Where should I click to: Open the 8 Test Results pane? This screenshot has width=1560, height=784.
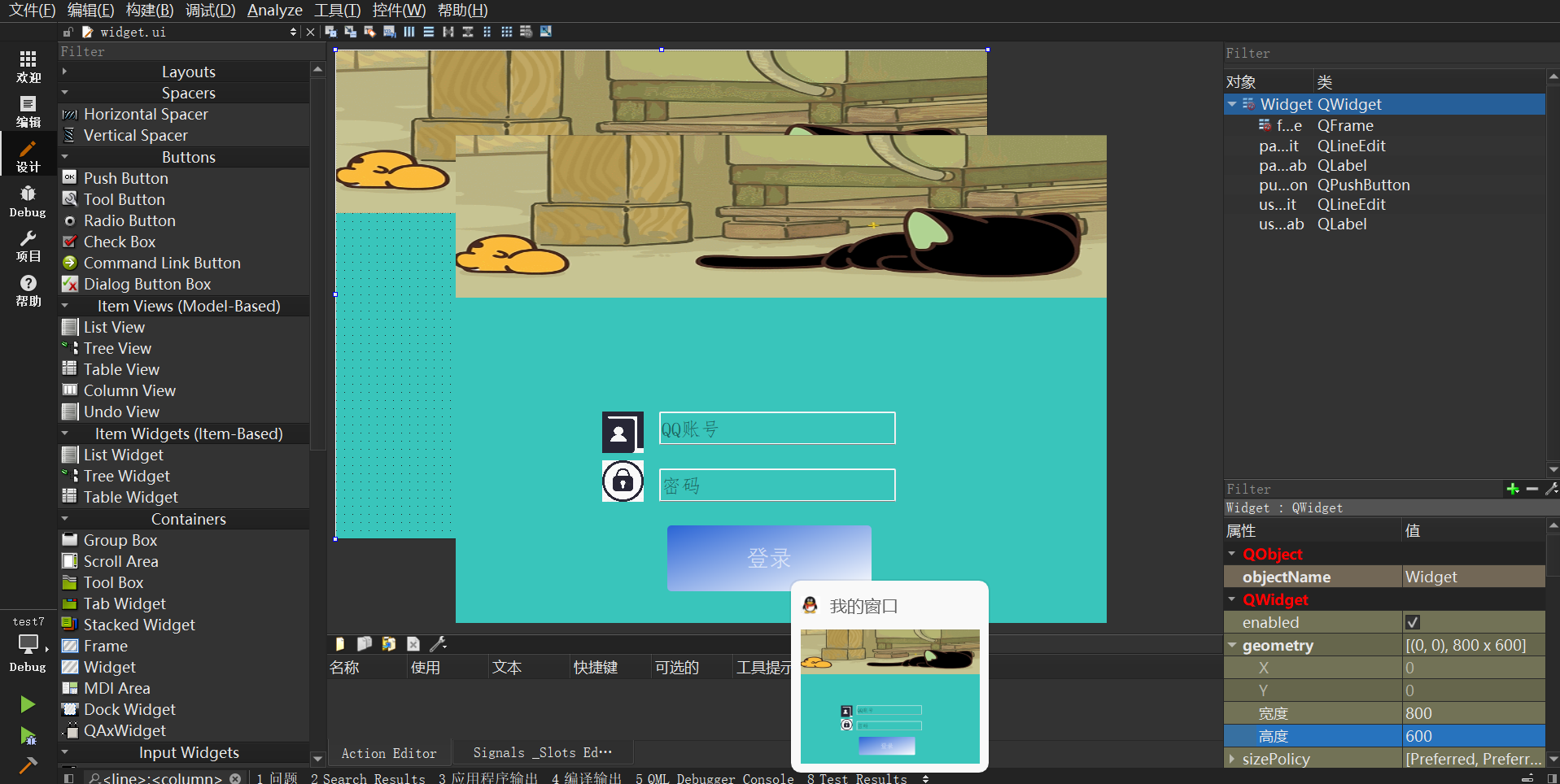coord(857,777)
